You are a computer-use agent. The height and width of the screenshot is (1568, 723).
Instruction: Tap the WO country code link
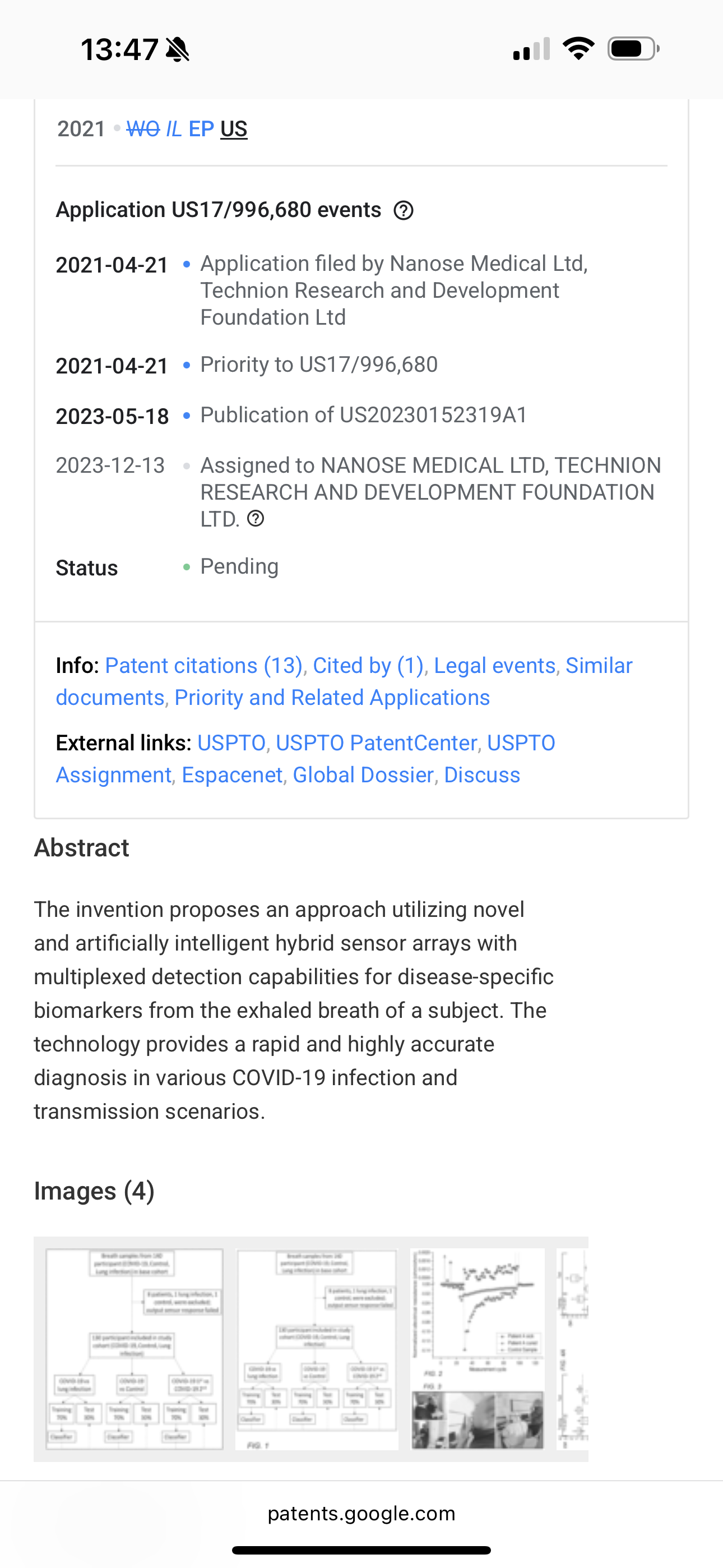142,129
